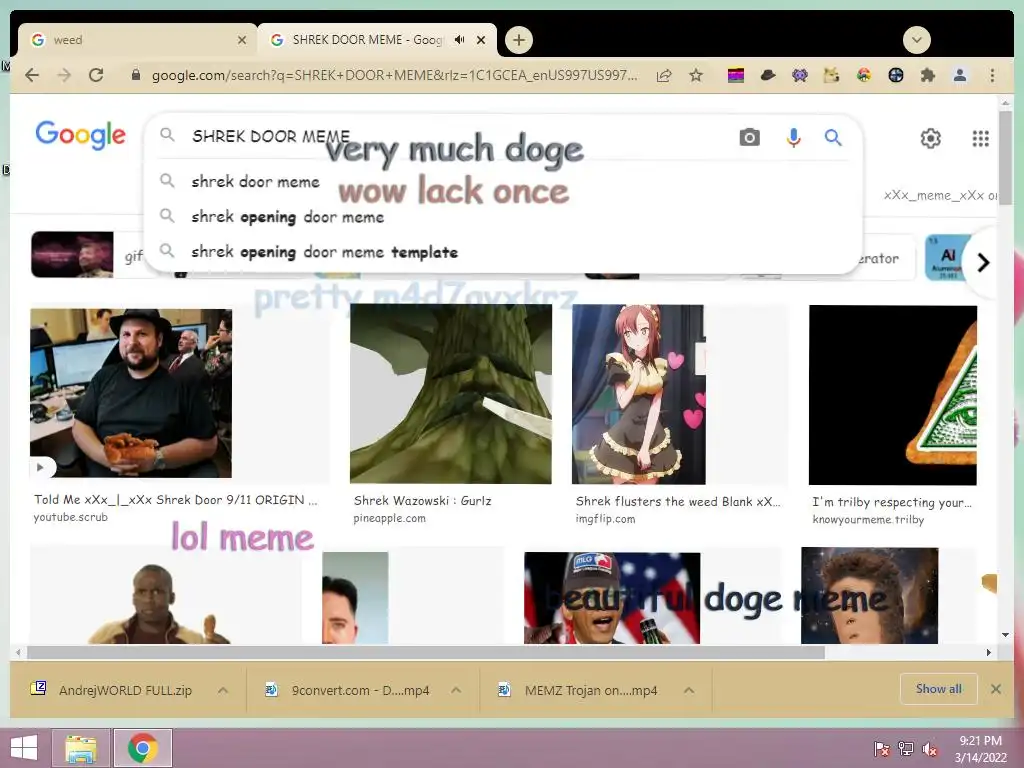1024x768 pixels.
Task: Open the purple face extension icon
Action: click(800, 75)
